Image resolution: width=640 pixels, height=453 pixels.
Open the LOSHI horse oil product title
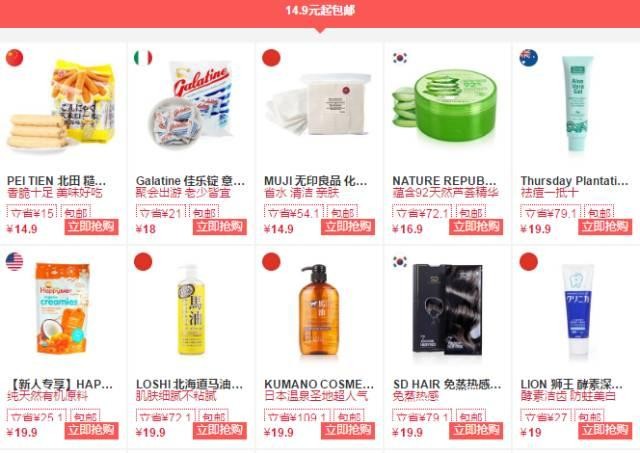[x=189, y=384]
